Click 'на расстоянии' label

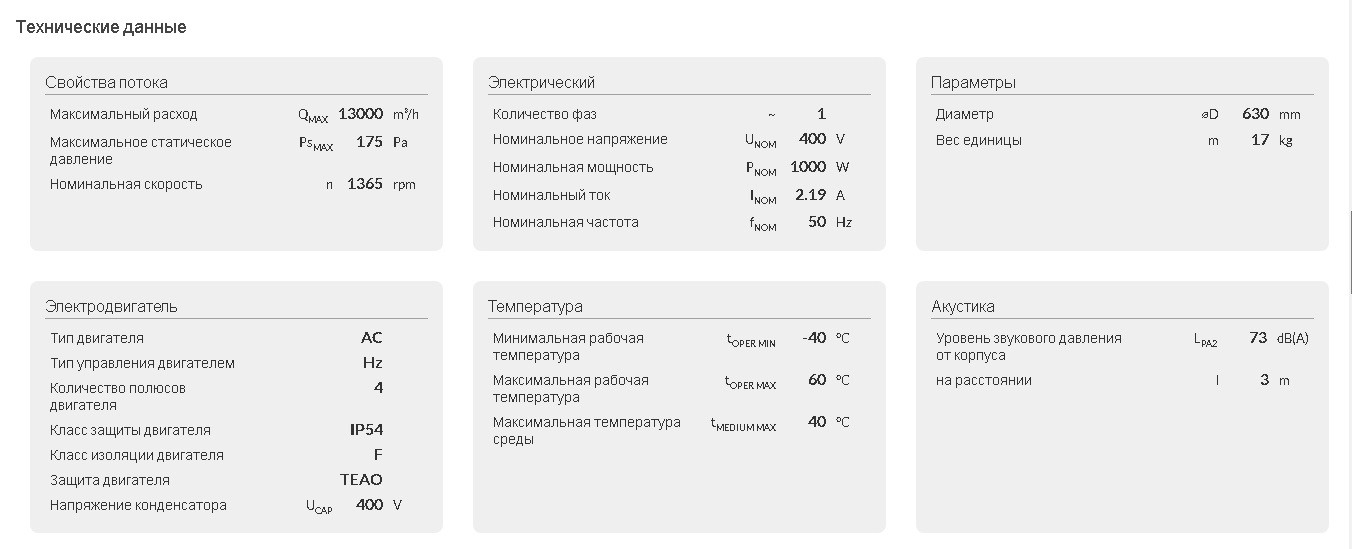point(984,380)
